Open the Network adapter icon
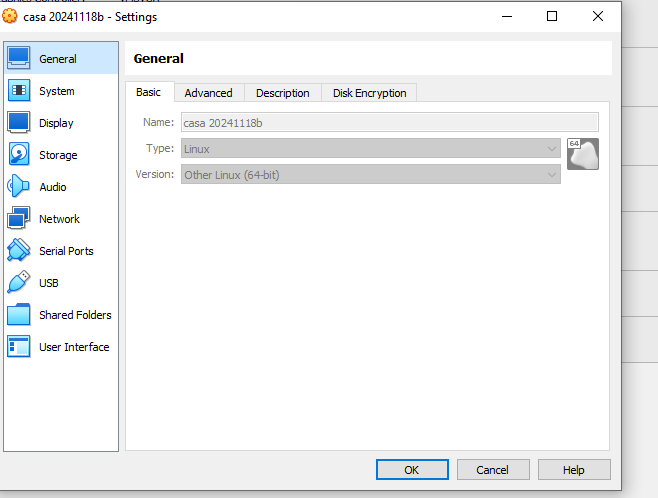Viewport: 658px width, 498px height. point(19,219)
